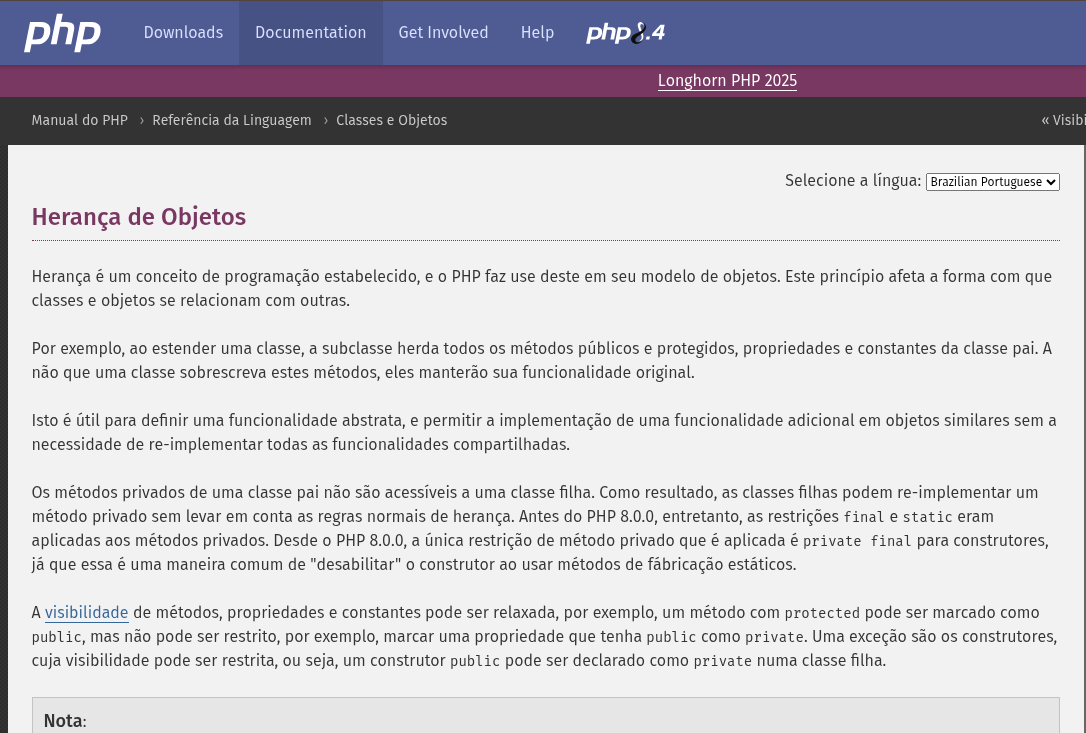1086x733 pixels.
Task: Go to Classes e Objetos breadcrumb
Action: click(391, 120)
